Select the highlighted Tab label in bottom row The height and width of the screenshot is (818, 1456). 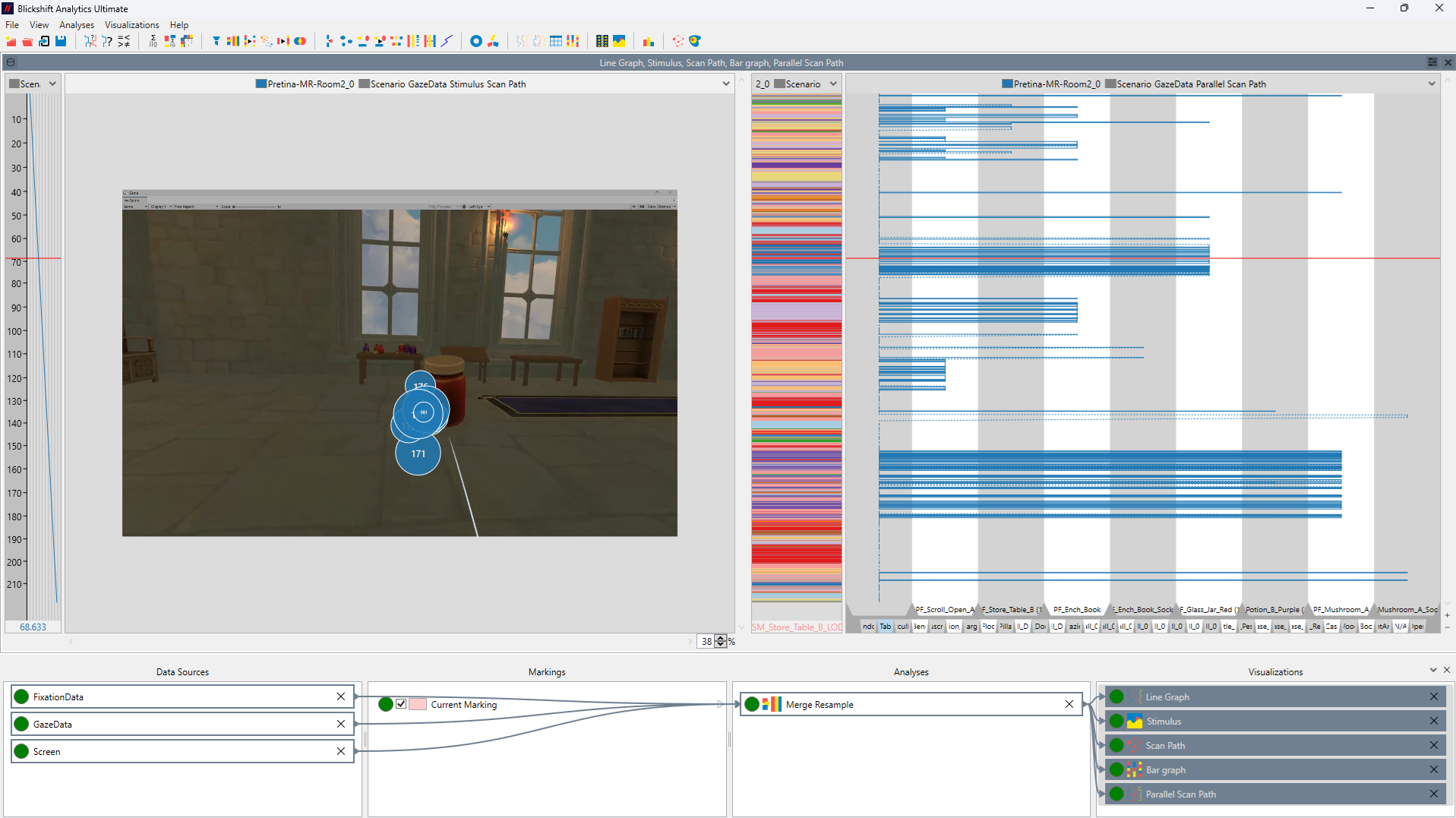(x=886, y=627)
